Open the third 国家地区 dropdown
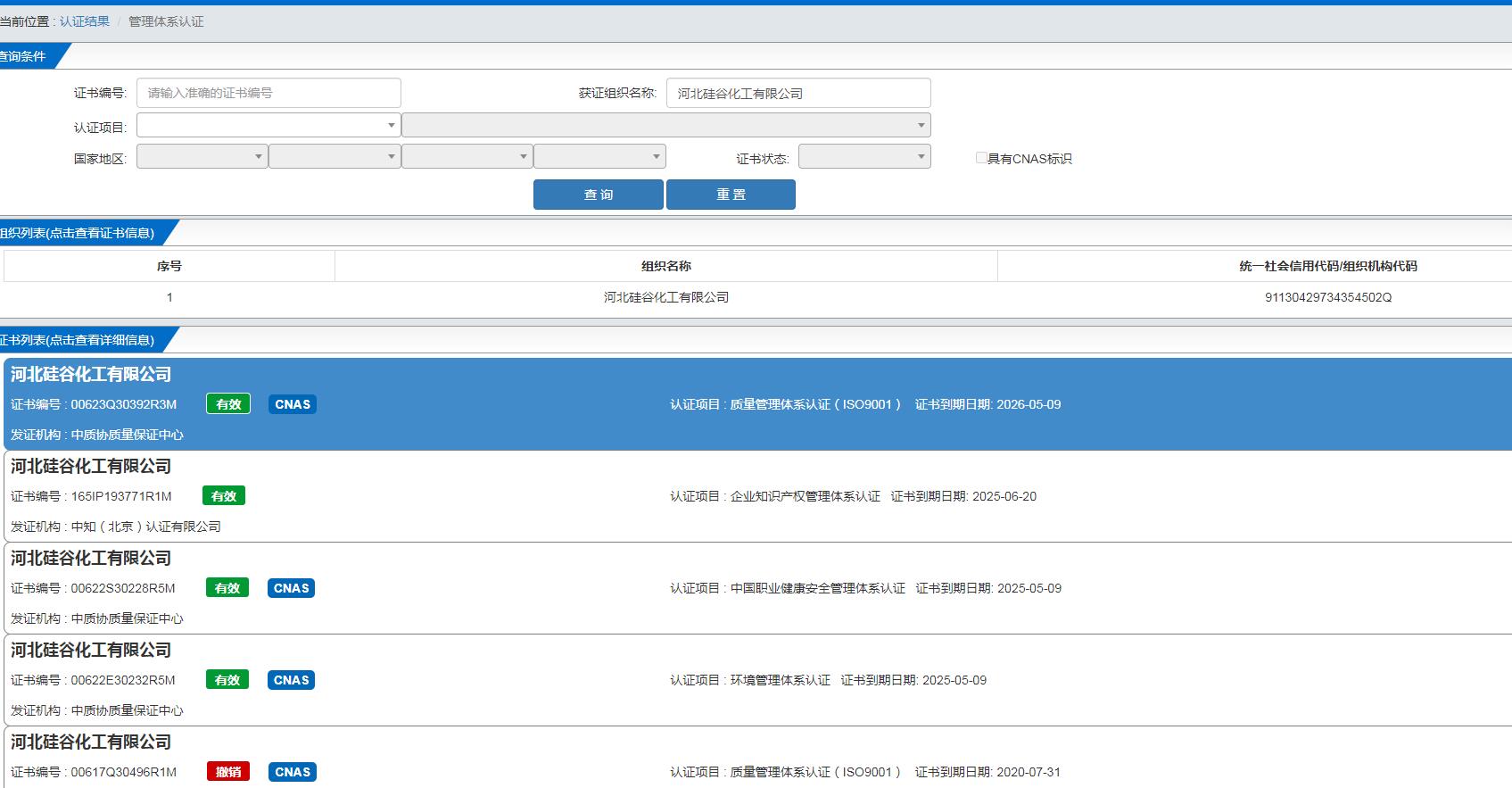Screen dimensions: 1512x788 [467, 156]
